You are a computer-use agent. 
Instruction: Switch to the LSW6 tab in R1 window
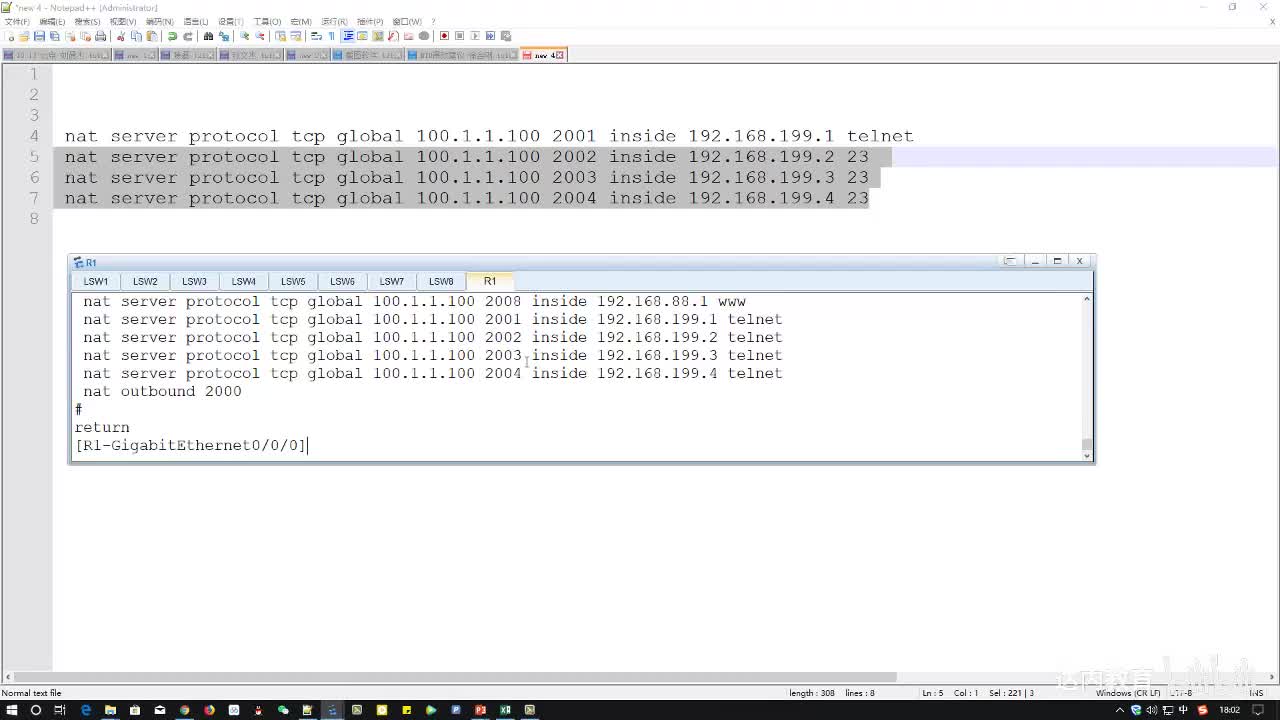click(x=343, y=281)
